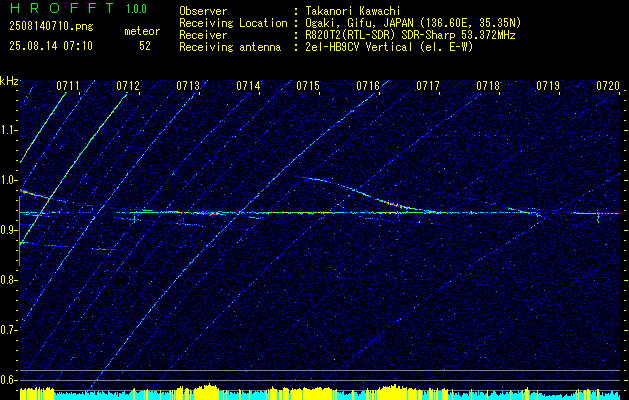629x400 pixels.
Task: Click location Ogaki, Gifu, JAPAN text
Action: [x=413, y=23]
